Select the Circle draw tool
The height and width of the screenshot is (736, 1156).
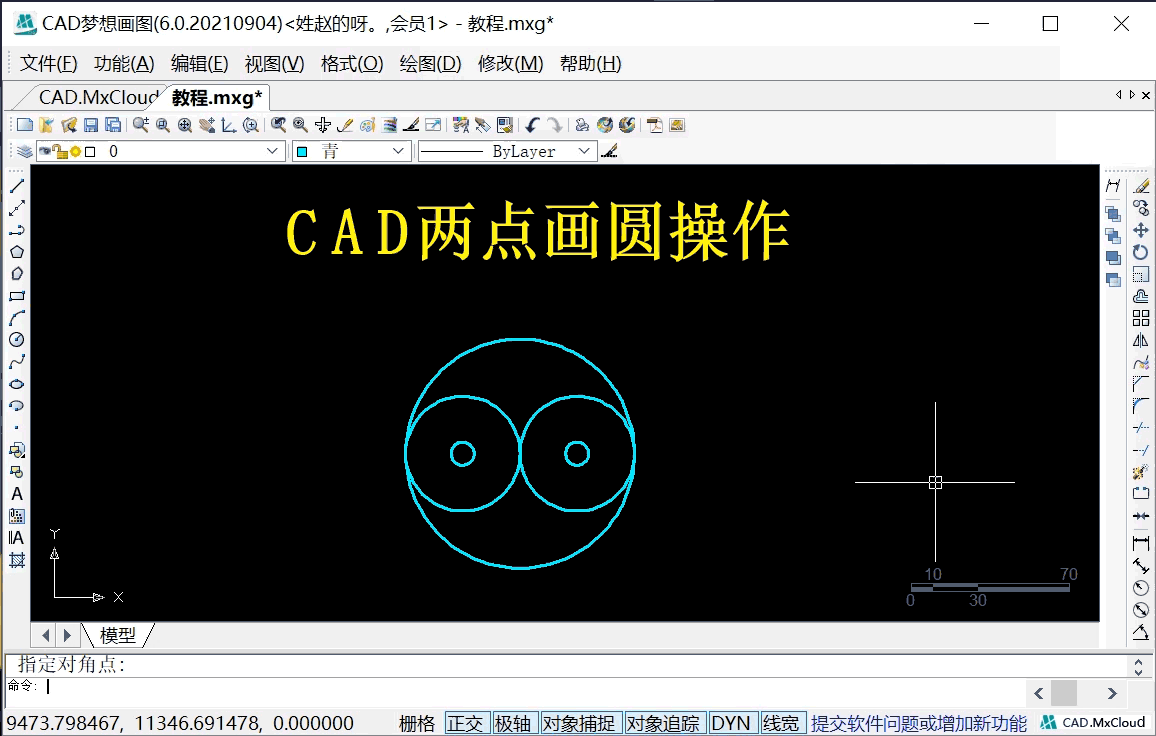click(x=17, y=340)
